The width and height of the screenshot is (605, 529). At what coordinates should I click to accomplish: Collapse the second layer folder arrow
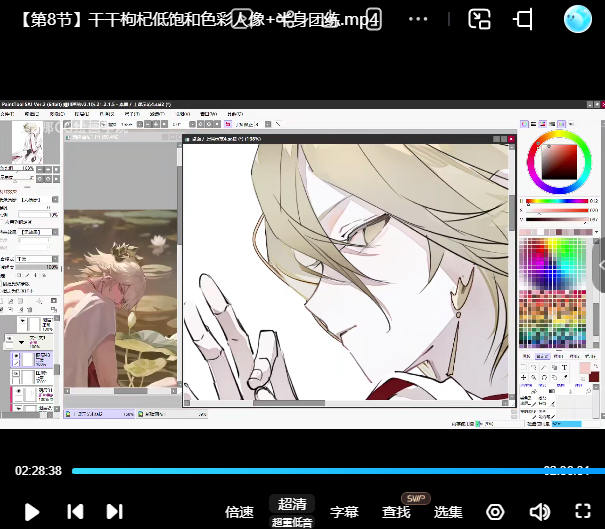coord(22,342)
